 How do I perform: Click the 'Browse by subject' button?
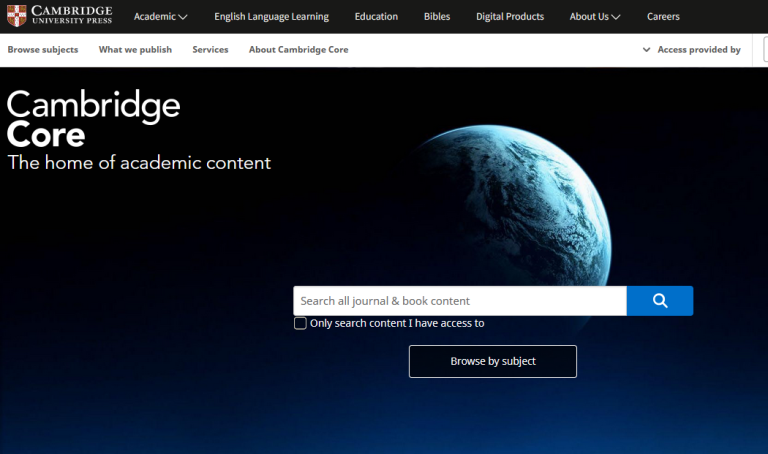(x=493, y=361)
